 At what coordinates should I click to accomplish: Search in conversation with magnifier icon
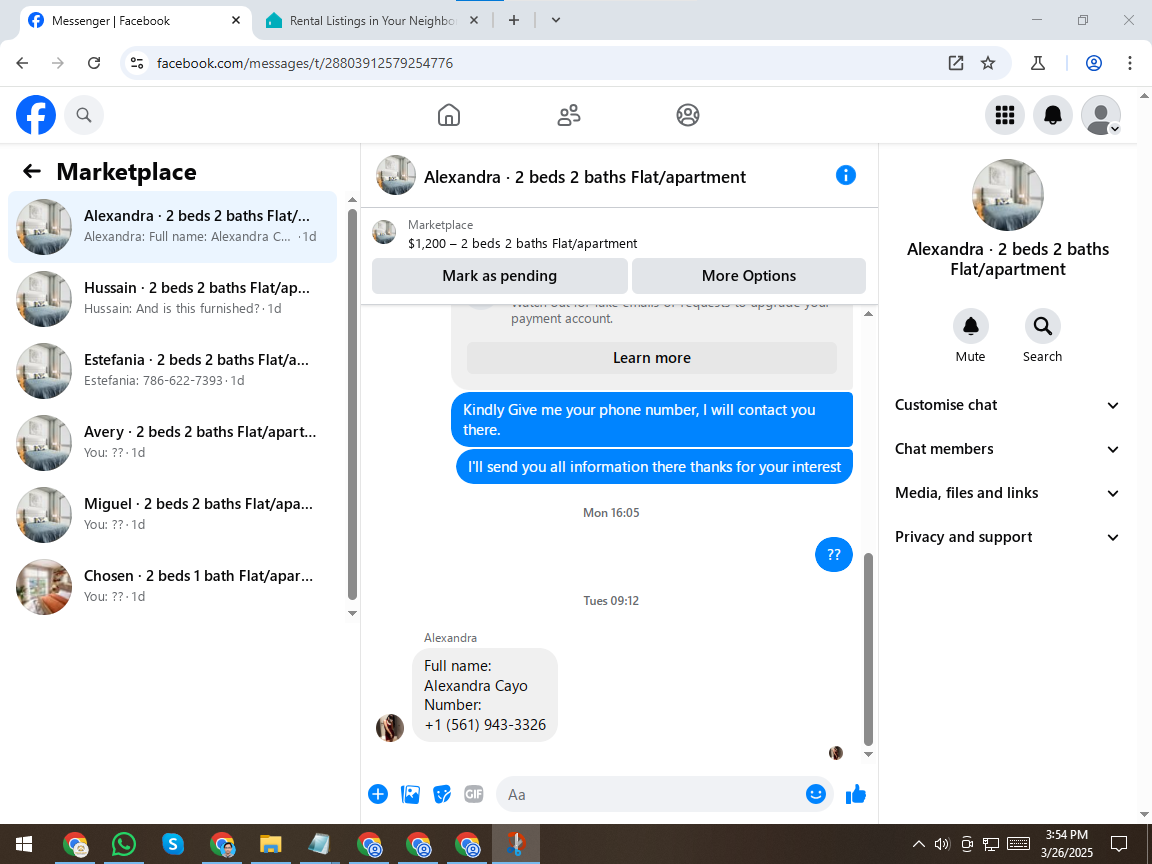(x=1043, y=326)
